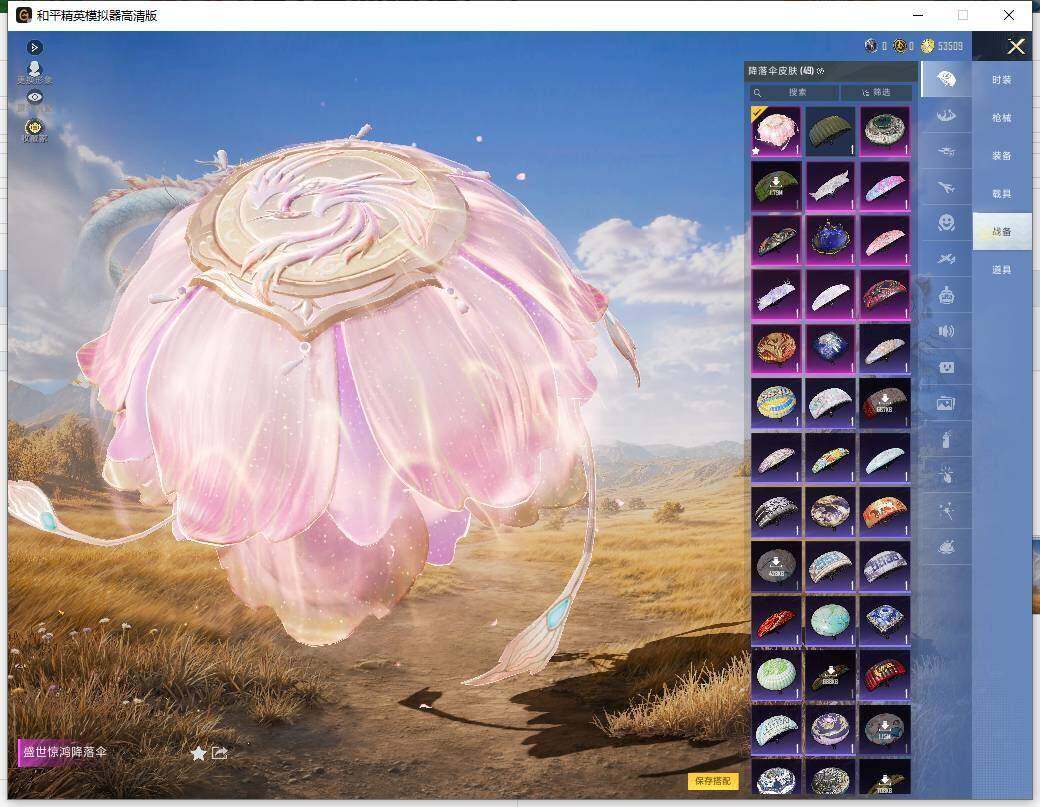Click the 降落伞皮肤 (49) header

[x=786, y=71]
